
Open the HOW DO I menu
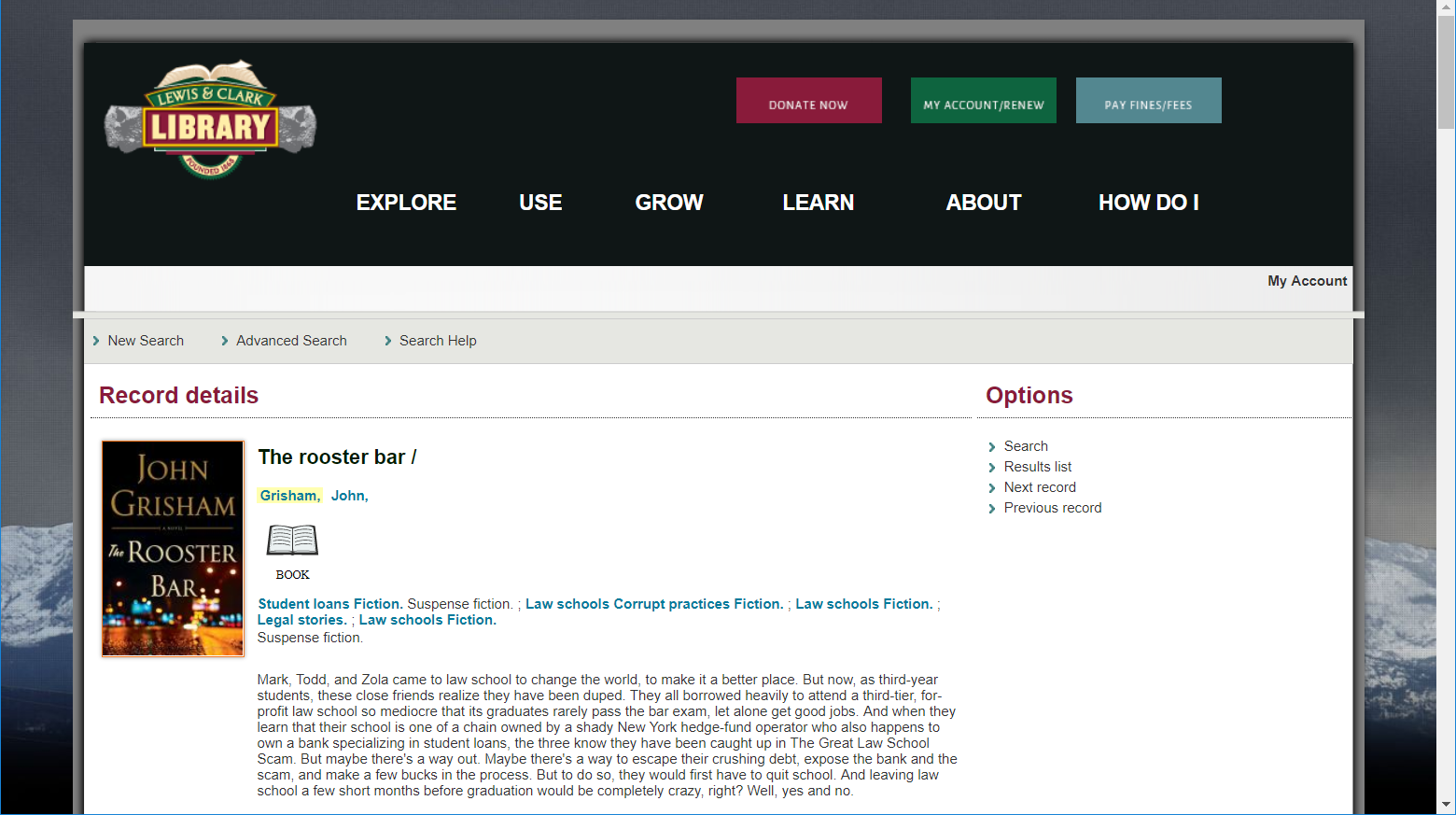click(1148, 203)
